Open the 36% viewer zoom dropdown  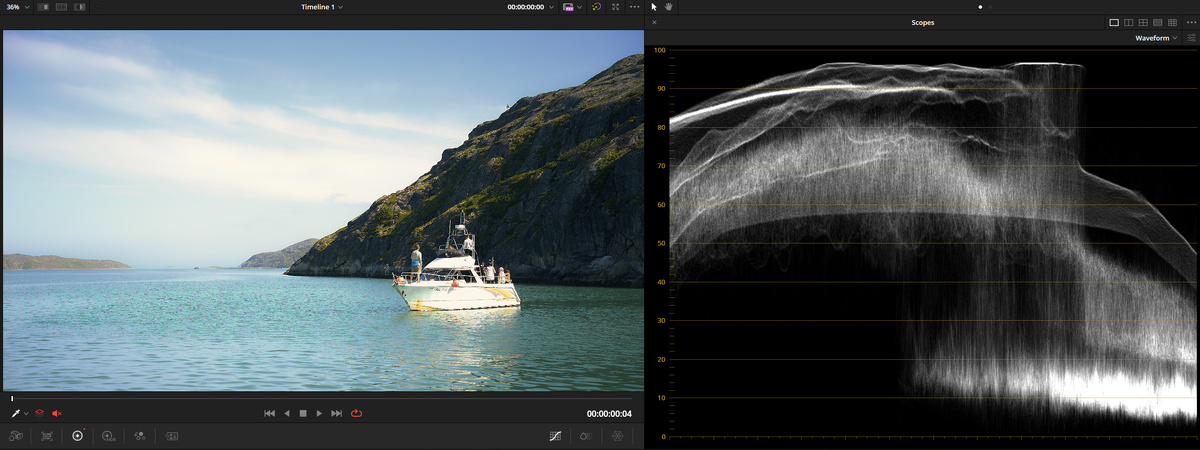(17, 7)
